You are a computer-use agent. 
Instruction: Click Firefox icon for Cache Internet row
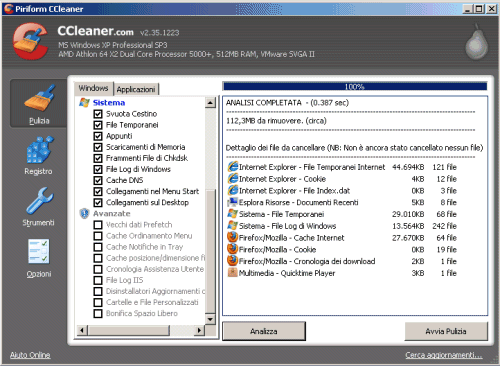233,237
